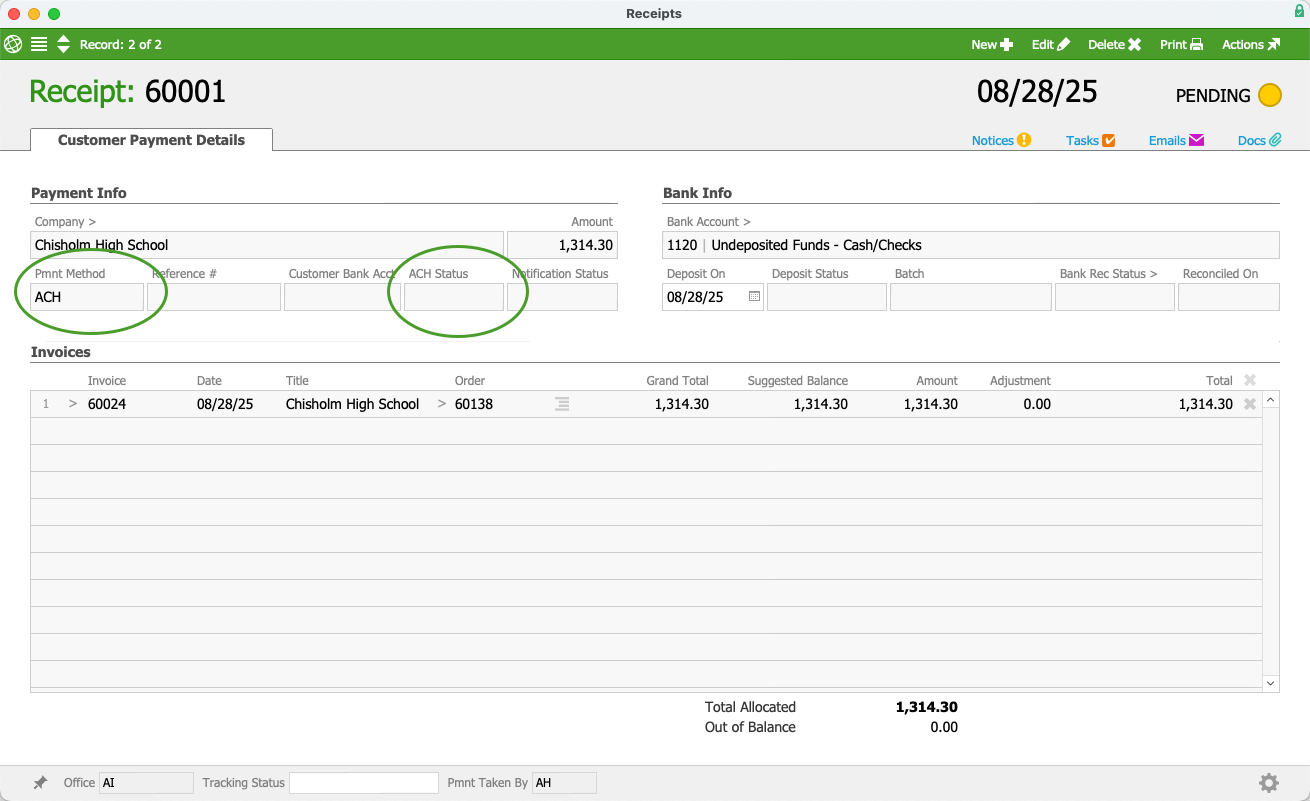Image resolution: width=1310 pixels, height=801 pixels.
Task: Click the Suggested Balance value 1,314.30
Action: click(821, 404)
